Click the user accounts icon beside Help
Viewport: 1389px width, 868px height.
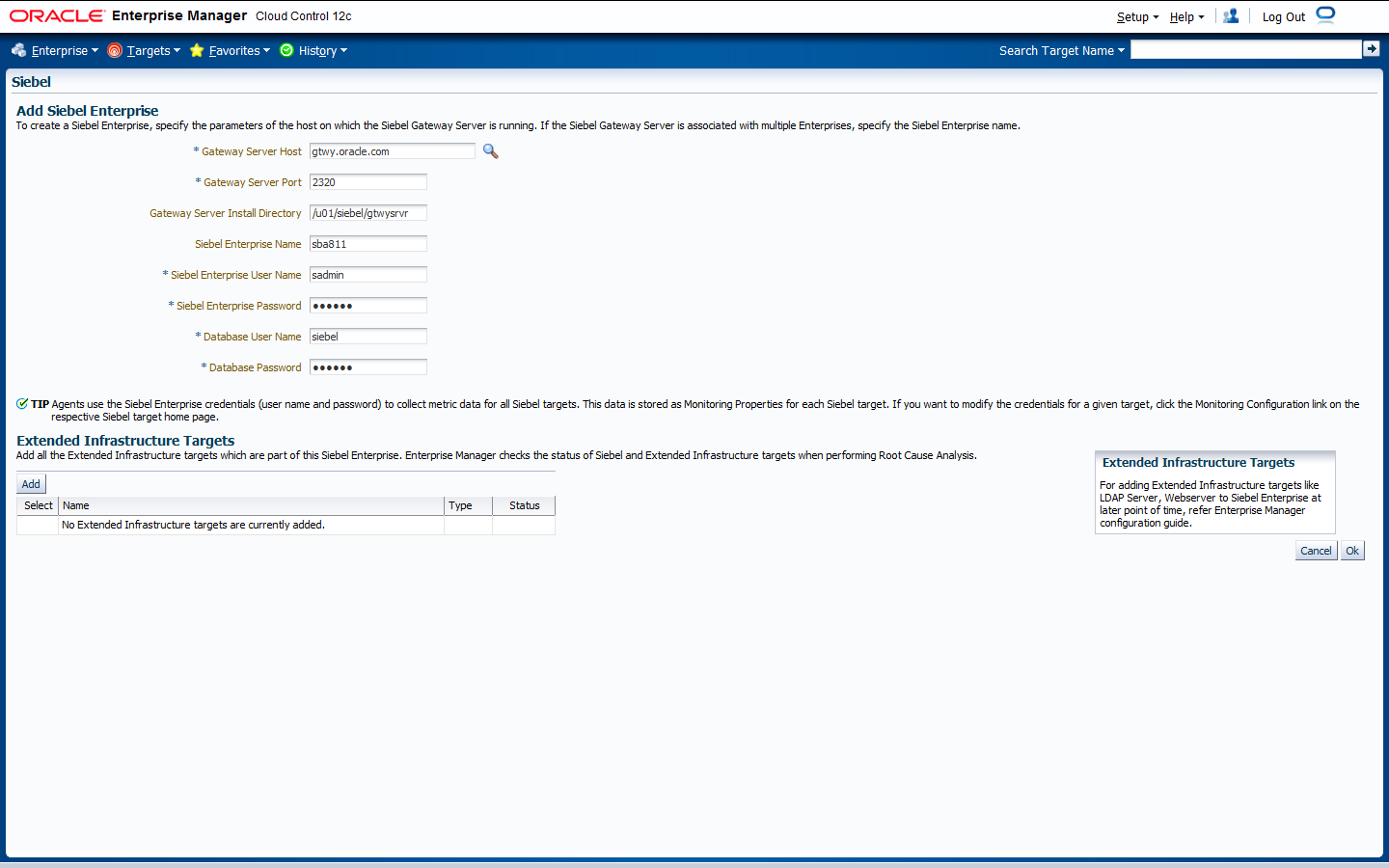pyautogui.click(x=1231, y=16)
